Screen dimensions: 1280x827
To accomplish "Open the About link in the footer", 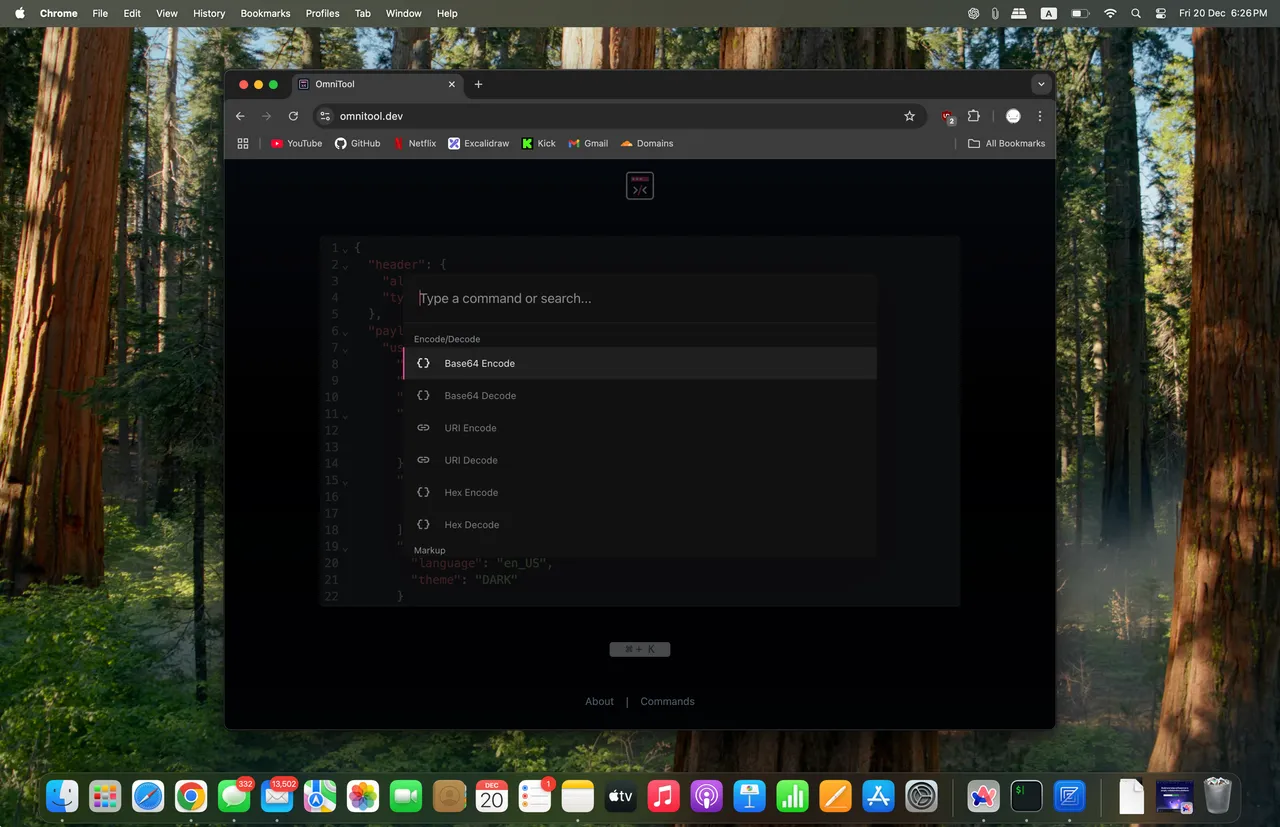I will pyautogui.click(x=599, y=701).
